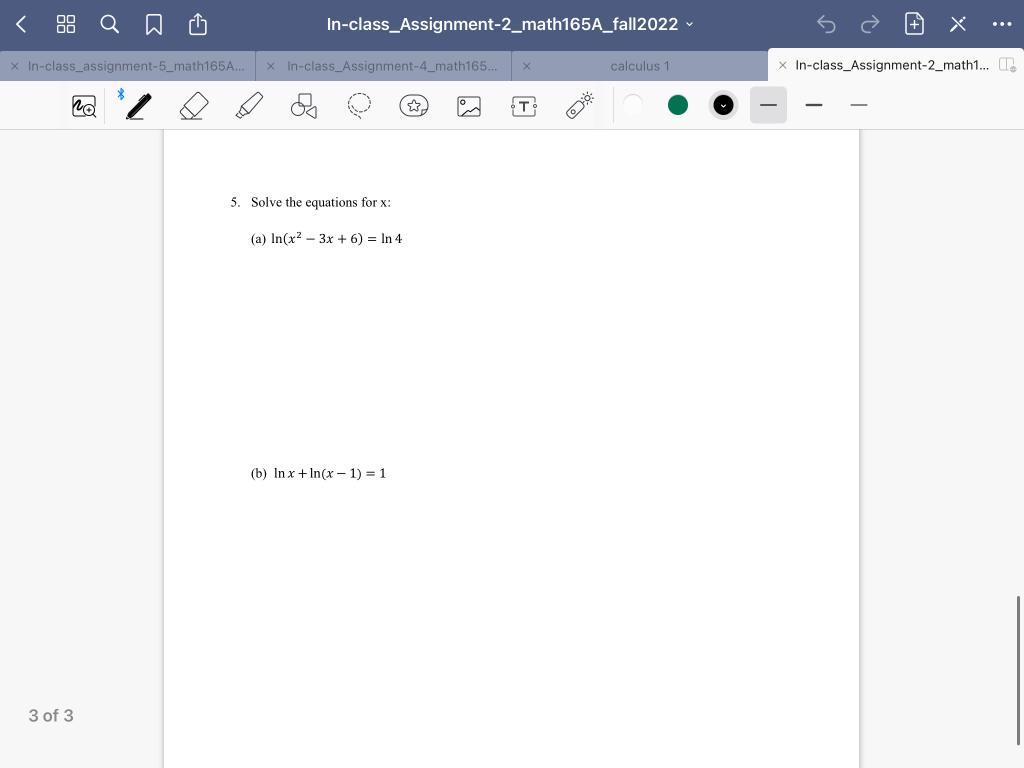Select the text tool

pos(524,105)
